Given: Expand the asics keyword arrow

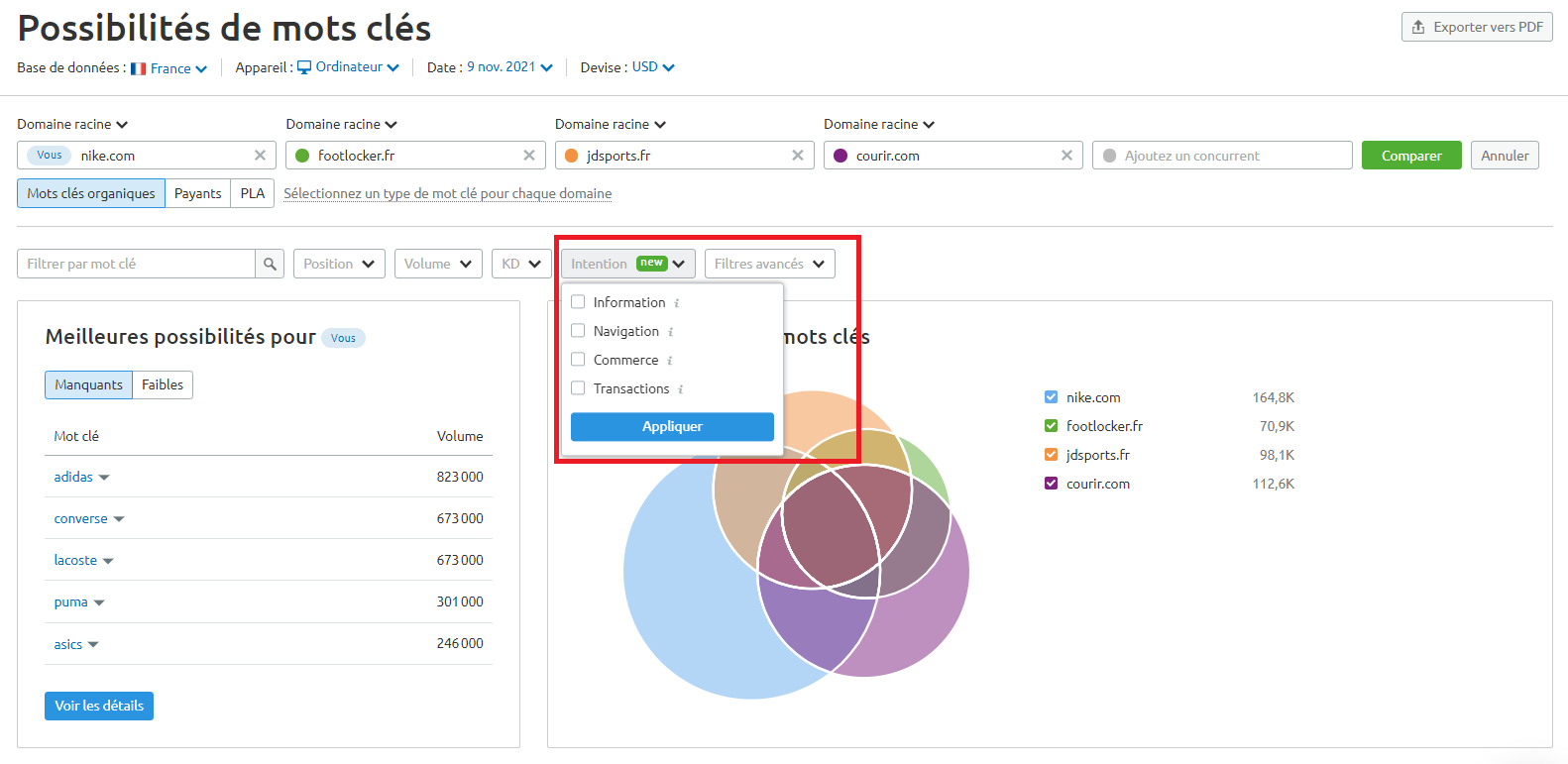Looking at the screenshot, I should click(93, 644).
